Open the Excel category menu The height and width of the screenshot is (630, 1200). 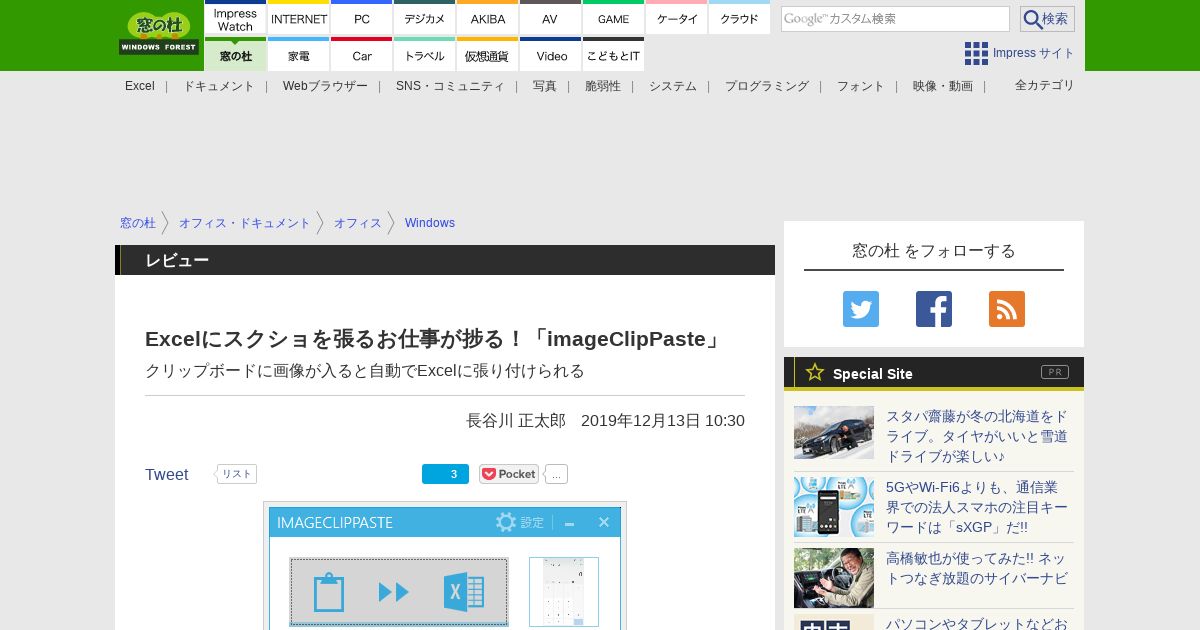[x=140, y=86]
